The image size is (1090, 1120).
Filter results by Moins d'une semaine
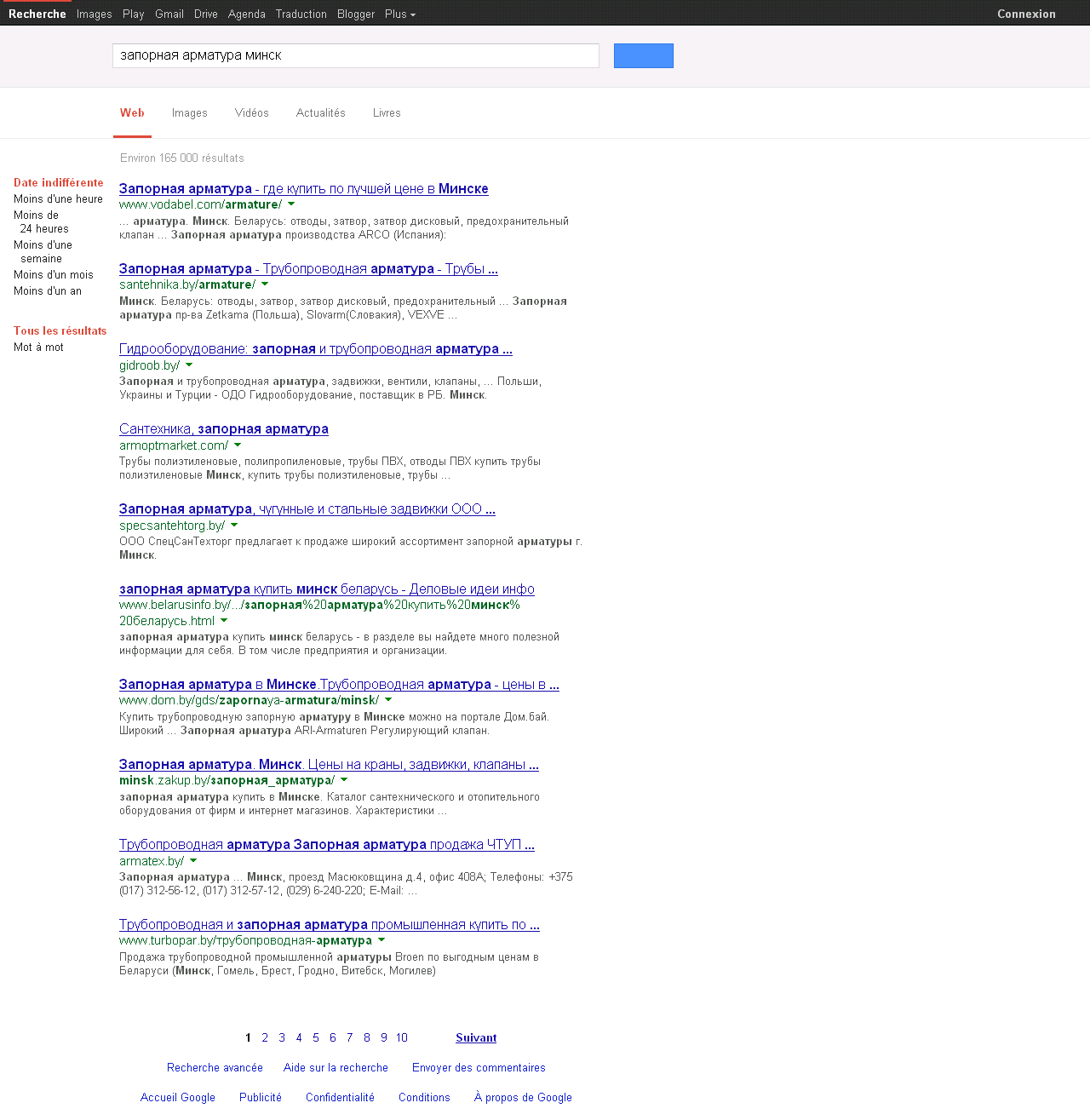(x=43, y=251)
